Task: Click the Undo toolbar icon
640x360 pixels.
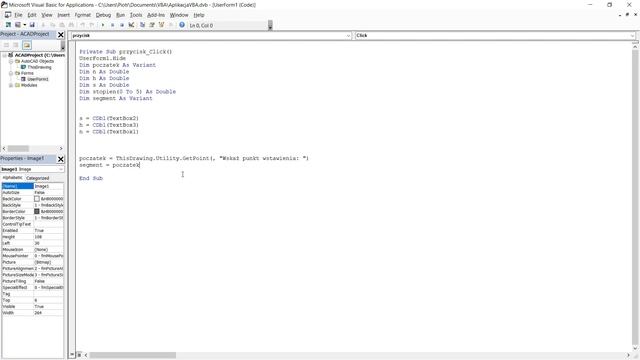Action: coord(82,25)
